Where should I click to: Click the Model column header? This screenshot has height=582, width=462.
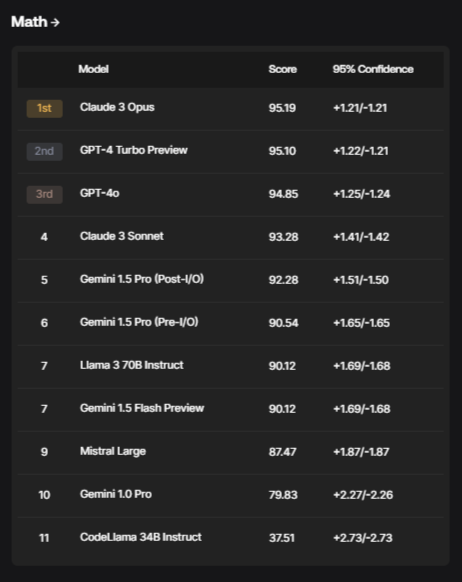point(94,69)
